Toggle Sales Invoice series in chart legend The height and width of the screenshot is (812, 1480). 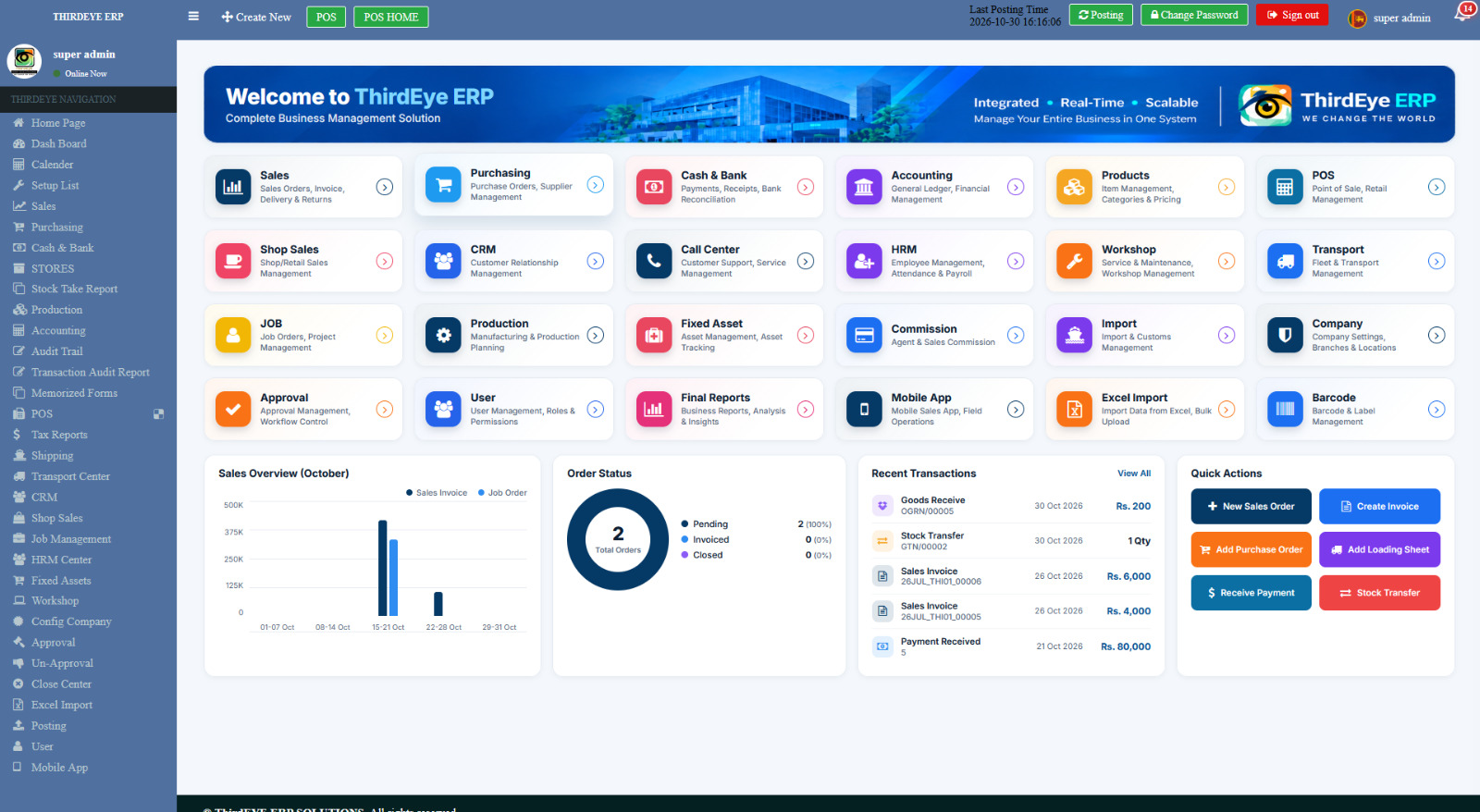pyautogui.click(x=437, y=493)
